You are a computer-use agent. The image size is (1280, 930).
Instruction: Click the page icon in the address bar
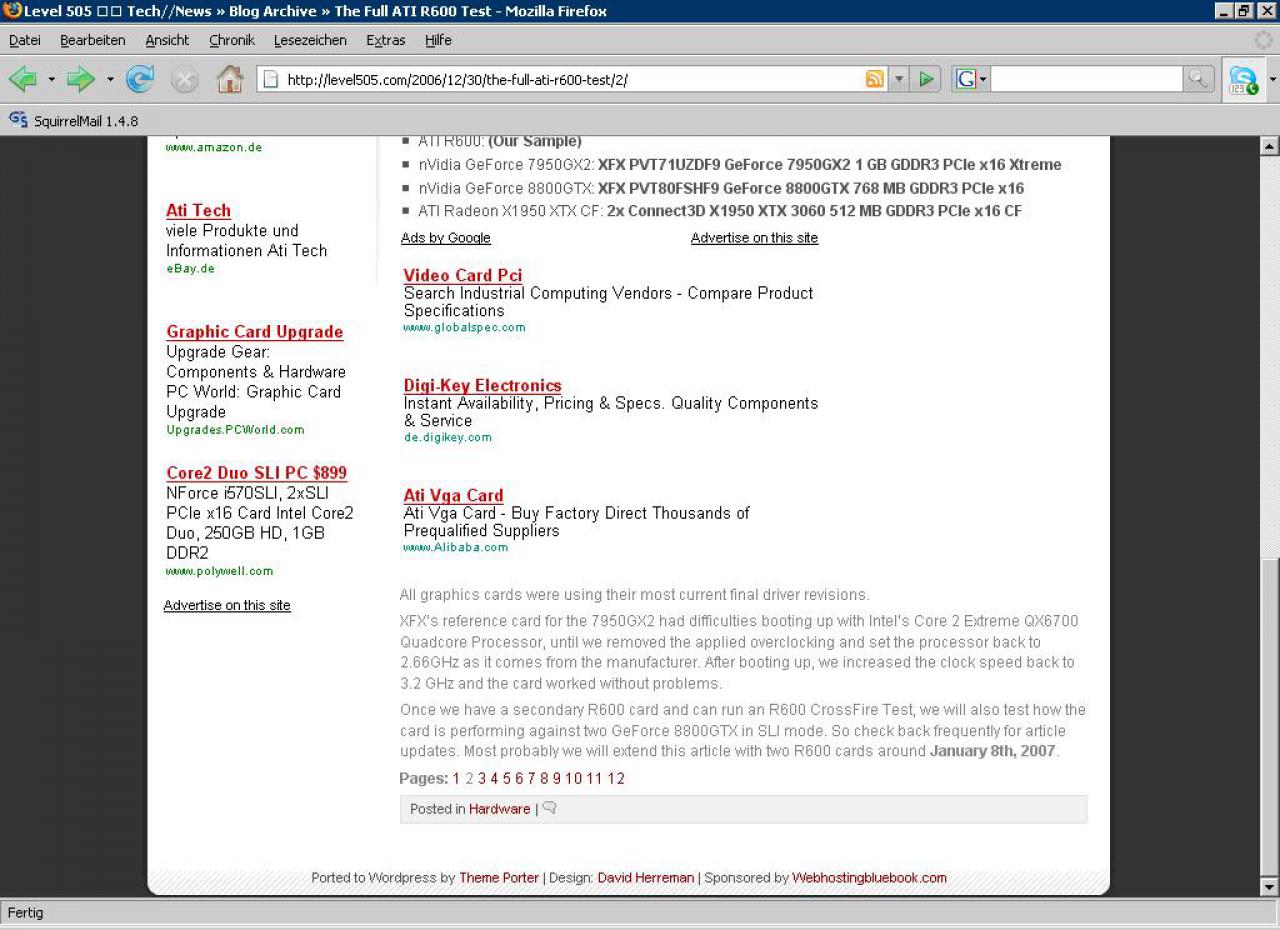[x=270, y=79]
